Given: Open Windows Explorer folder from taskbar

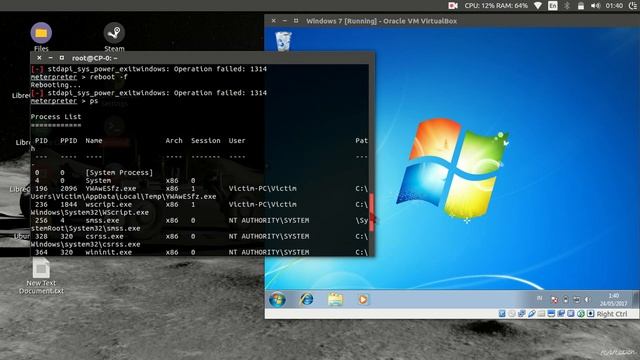Looking at the screenshot, I should [x=335, y=299].
